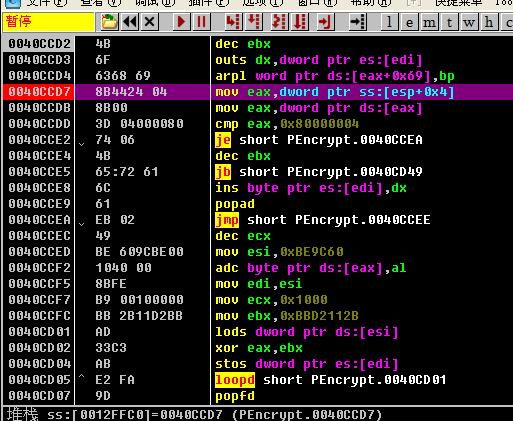The image size is (513, 421).
Task: Open the Log window with the l button
Action: click(389, 22)
